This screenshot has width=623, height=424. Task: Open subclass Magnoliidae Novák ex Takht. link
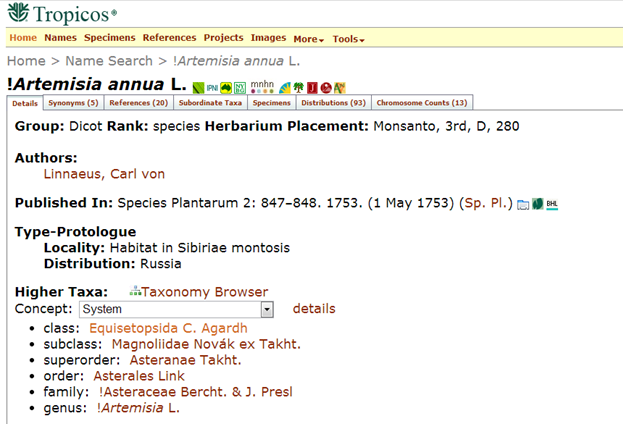click(206, 344)
